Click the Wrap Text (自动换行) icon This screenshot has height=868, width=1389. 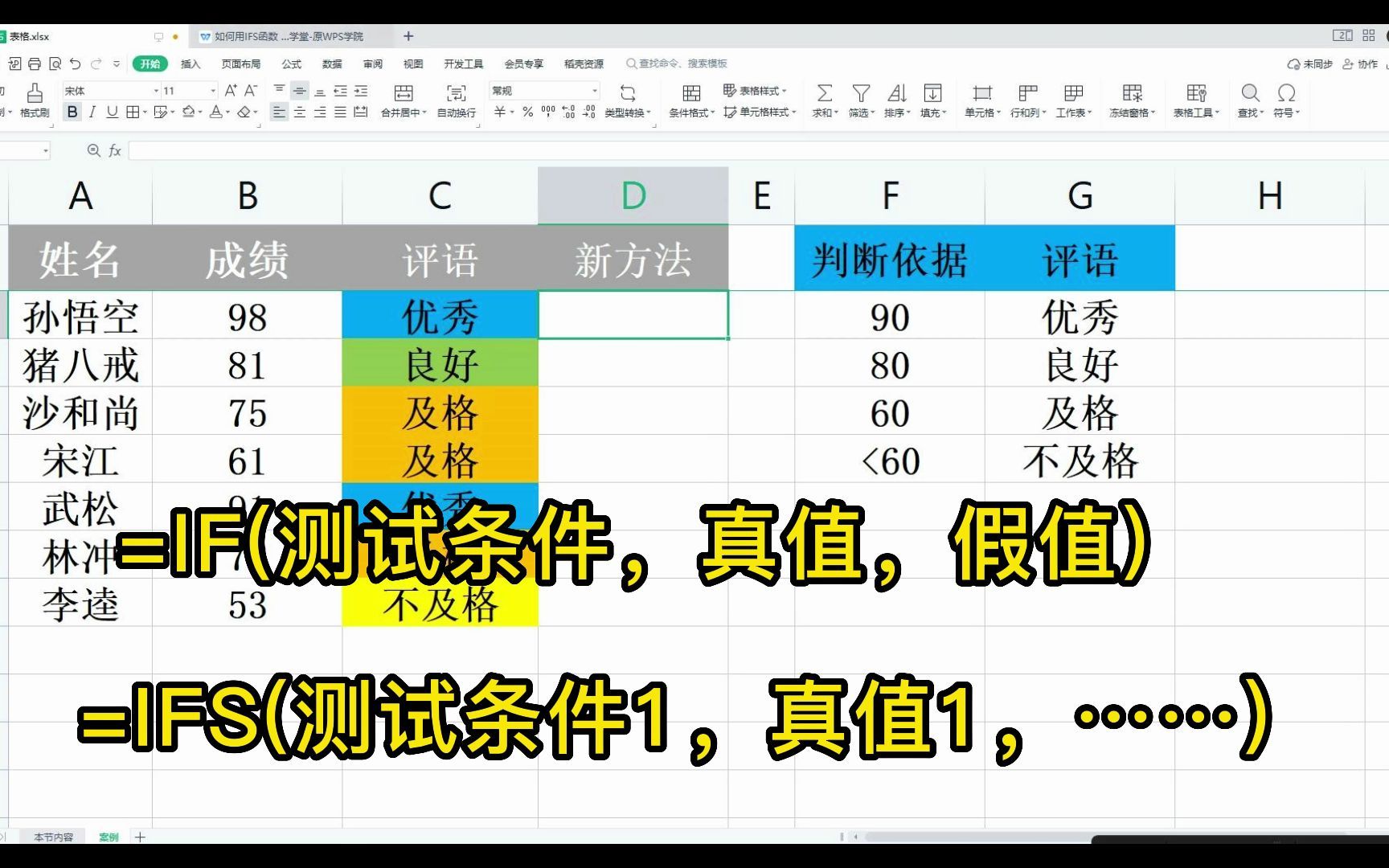tap(456, 92)
